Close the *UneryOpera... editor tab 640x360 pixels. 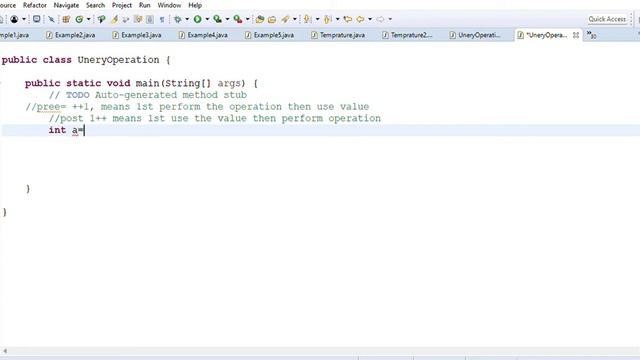(576, 35)
